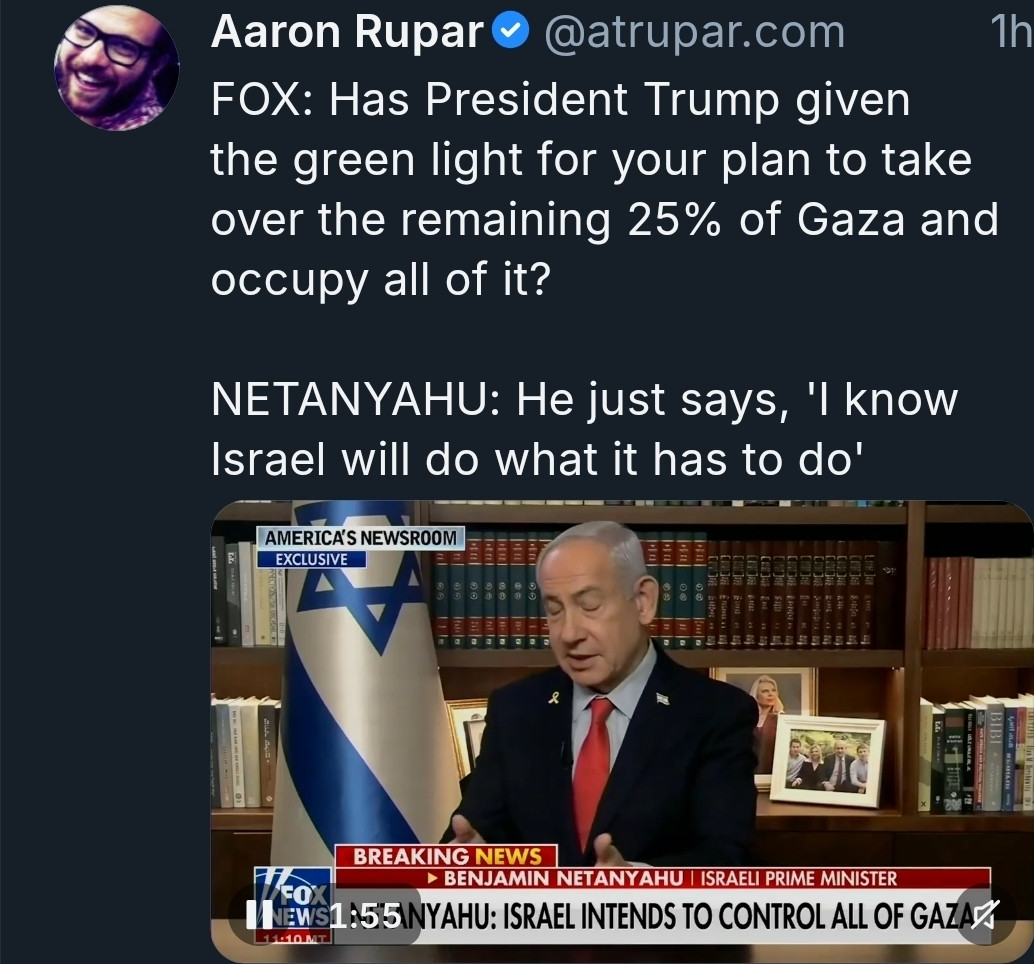Click the blue verified checkmark badge
Image resolution: width=1034 pixels, height=964 pixels.
tap(512, 32)
